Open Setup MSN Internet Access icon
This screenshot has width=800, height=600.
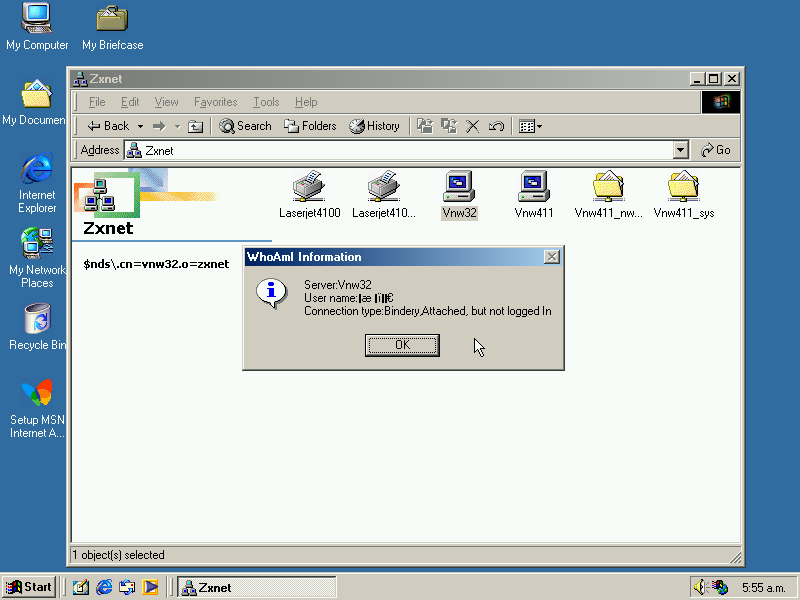point(37,408)
